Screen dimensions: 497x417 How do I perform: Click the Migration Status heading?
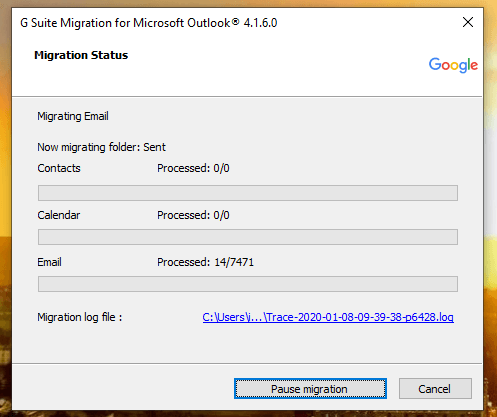tap(81, 55)
